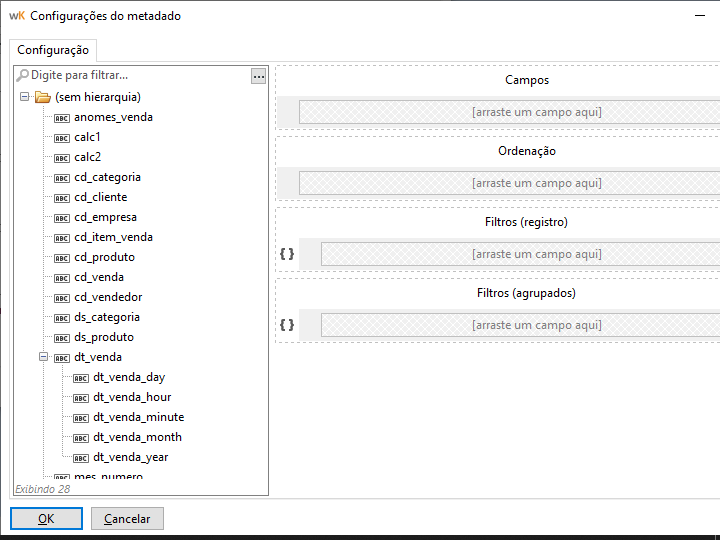The image size is (720, 540).
Task: Click the search magnifier icon in filter box
Action: [x=23, y=75]
